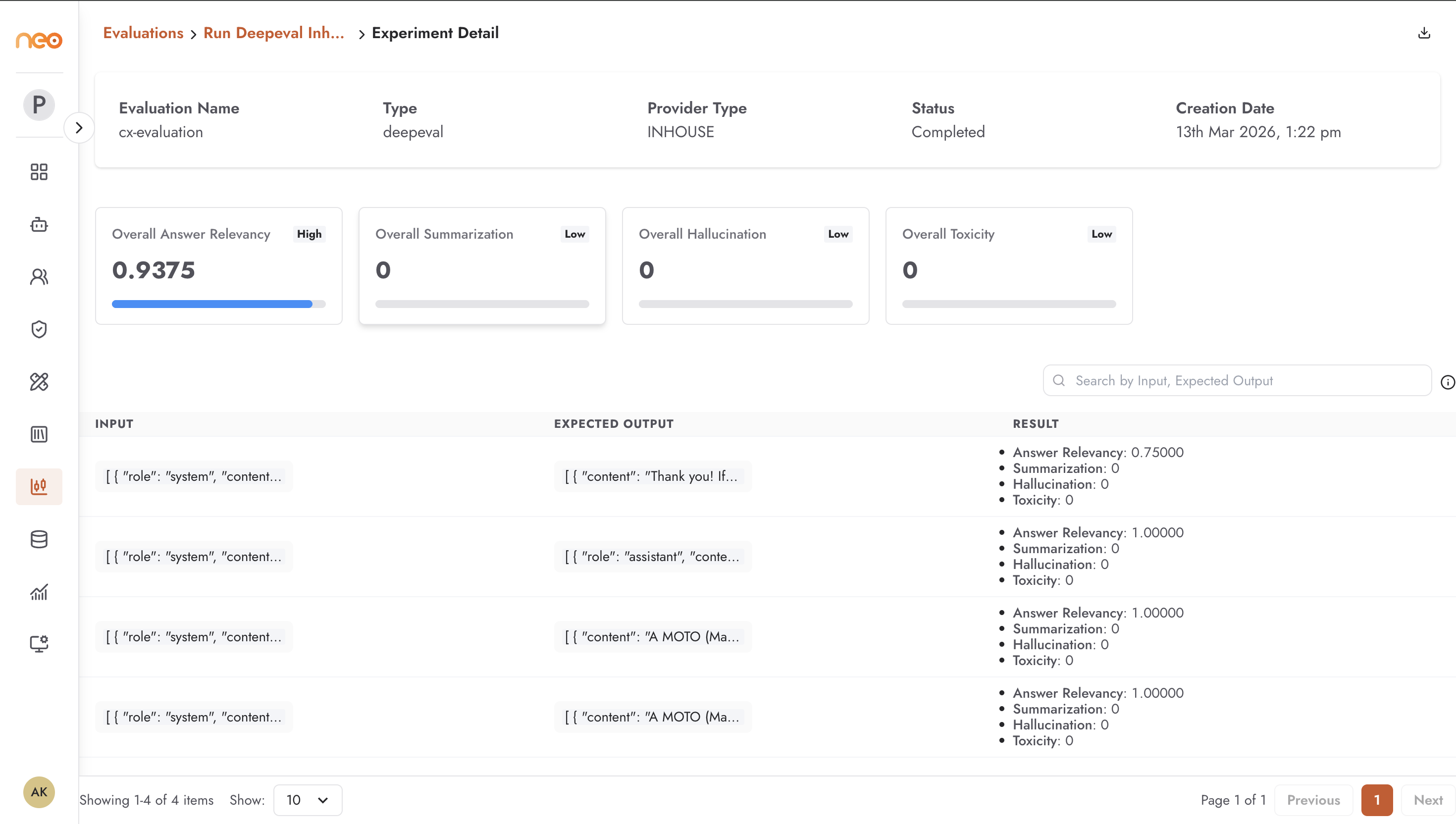1456x824 pixels.
Task: Select page 1 in pagination
Action: point(1377,800)
